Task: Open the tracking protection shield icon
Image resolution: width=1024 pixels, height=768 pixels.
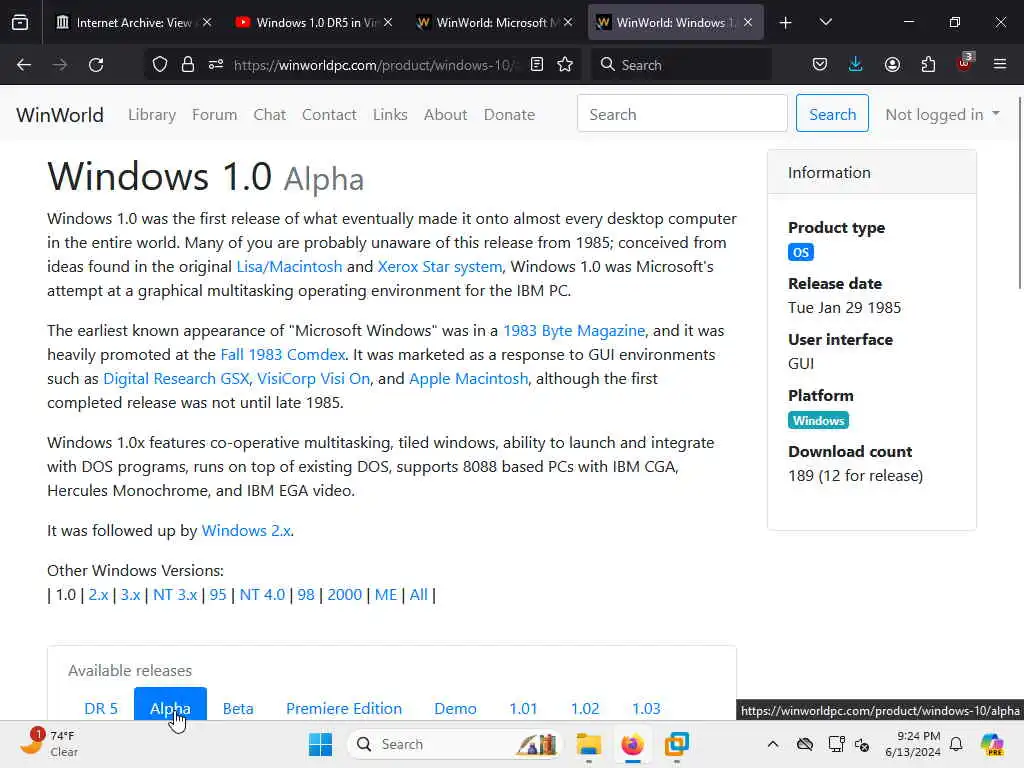Action: click(x=160, y=65)
